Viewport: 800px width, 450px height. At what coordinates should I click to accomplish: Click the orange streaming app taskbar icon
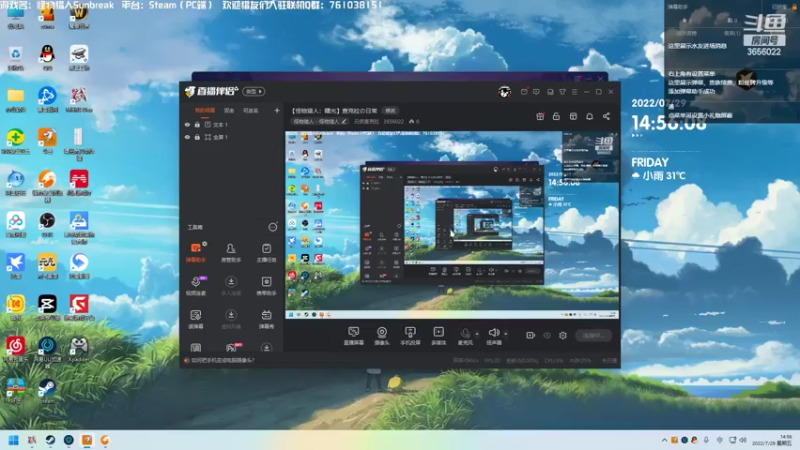[87, 440]
